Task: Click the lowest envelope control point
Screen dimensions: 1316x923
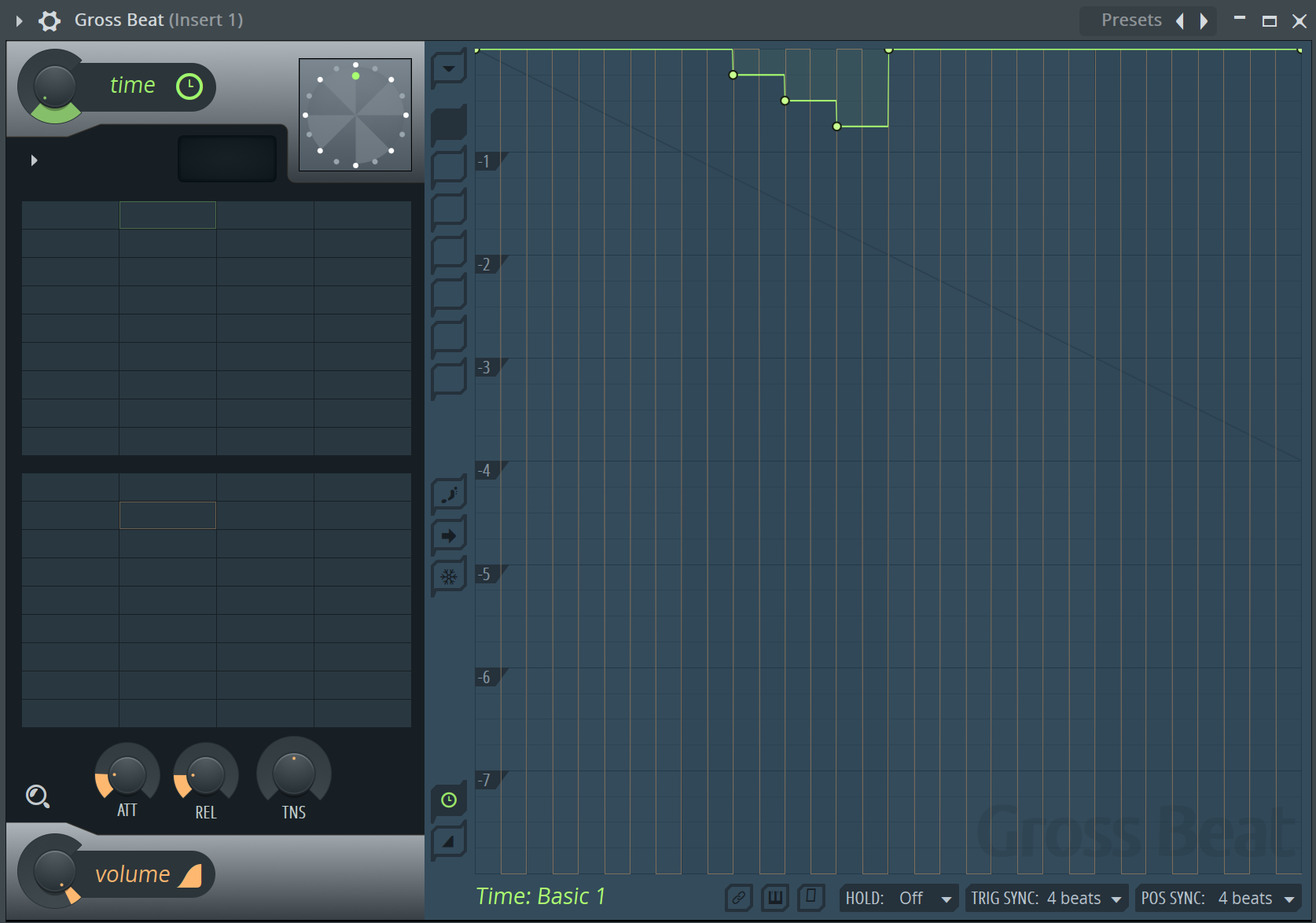Action: click(x=836, y=127)
